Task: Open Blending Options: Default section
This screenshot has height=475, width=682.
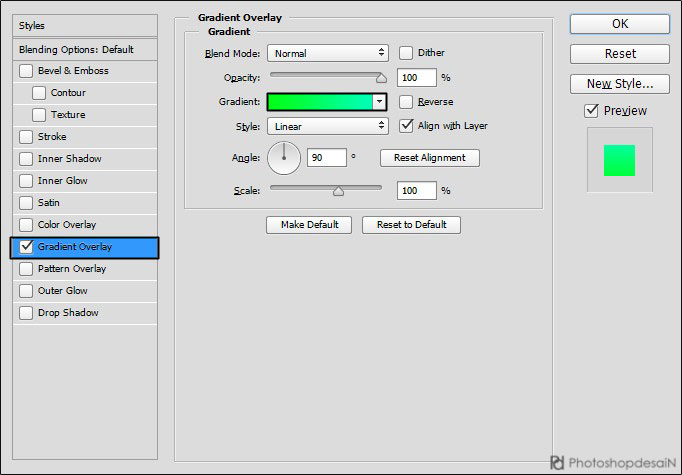Action: click(76, 49)
